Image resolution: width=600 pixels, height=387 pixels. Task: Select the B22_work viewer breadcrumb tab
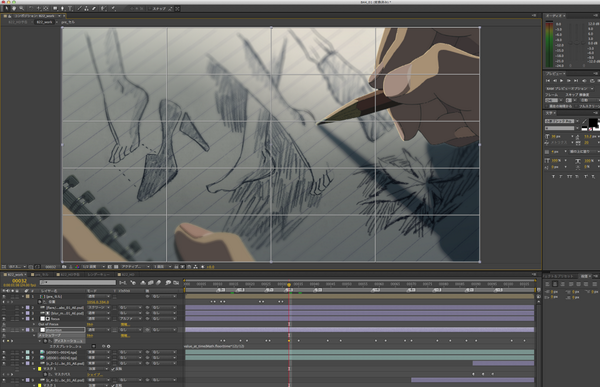(44, 22)
